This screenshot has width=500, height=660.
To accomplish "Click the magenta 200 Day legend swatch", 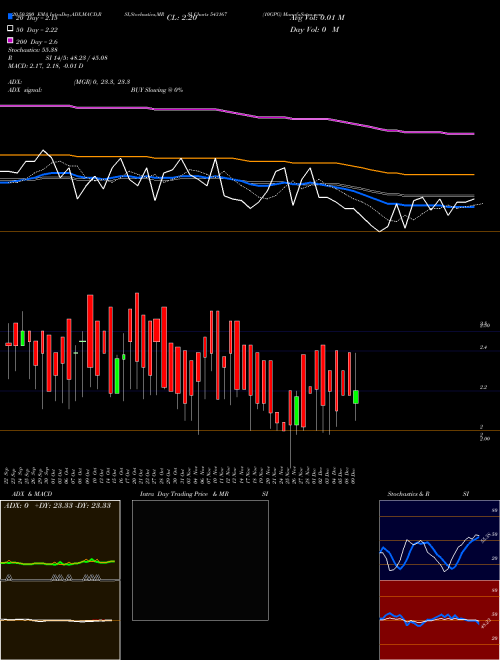I will 10,40.
